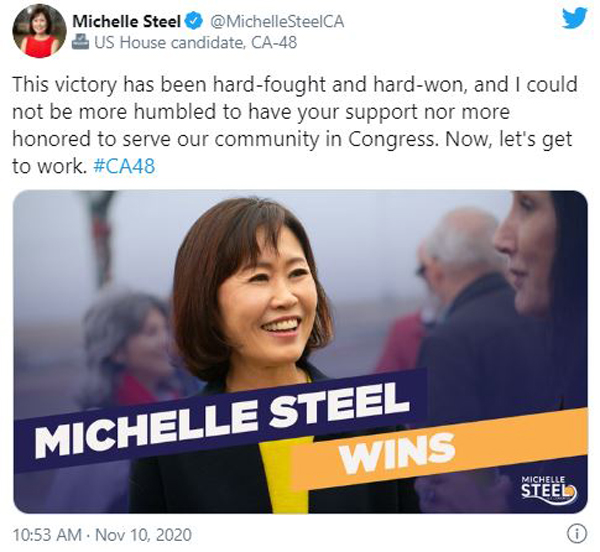Click the ballot box candidate label icon
600x552 pixels.
pos(80,42)
